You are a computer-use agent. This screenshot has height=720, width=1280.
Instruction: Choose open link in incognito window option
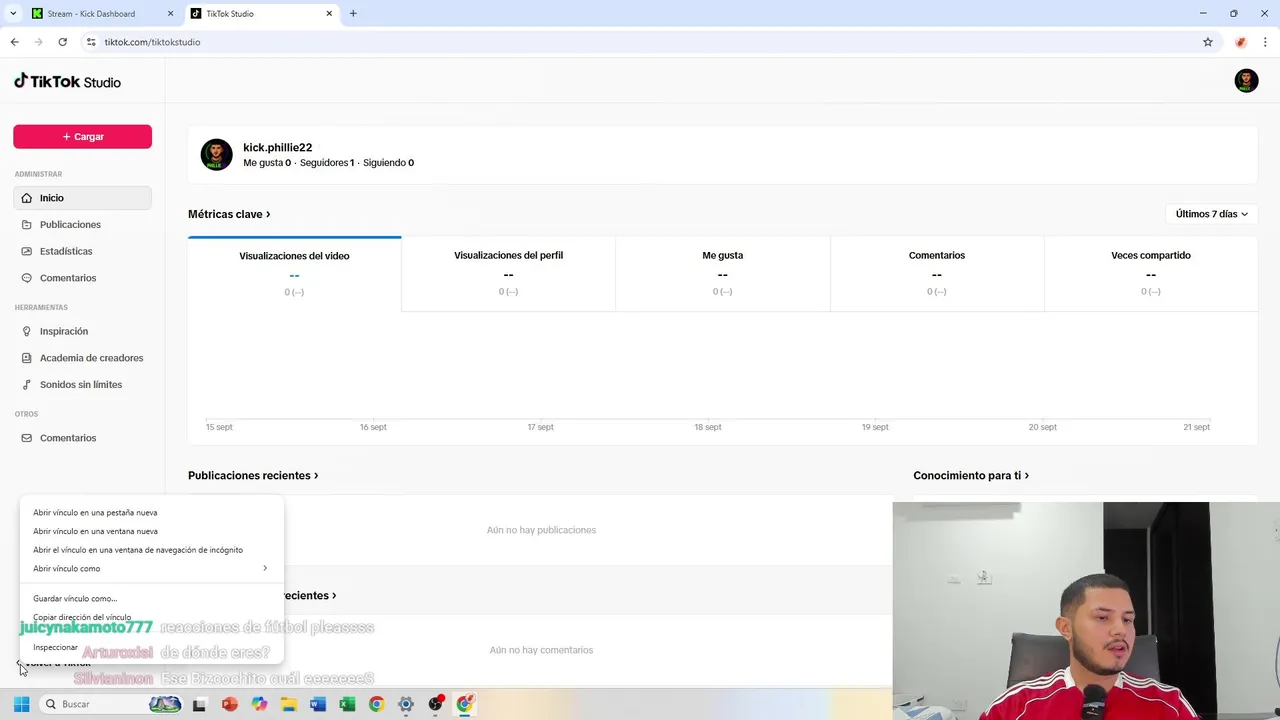[150, 550]
